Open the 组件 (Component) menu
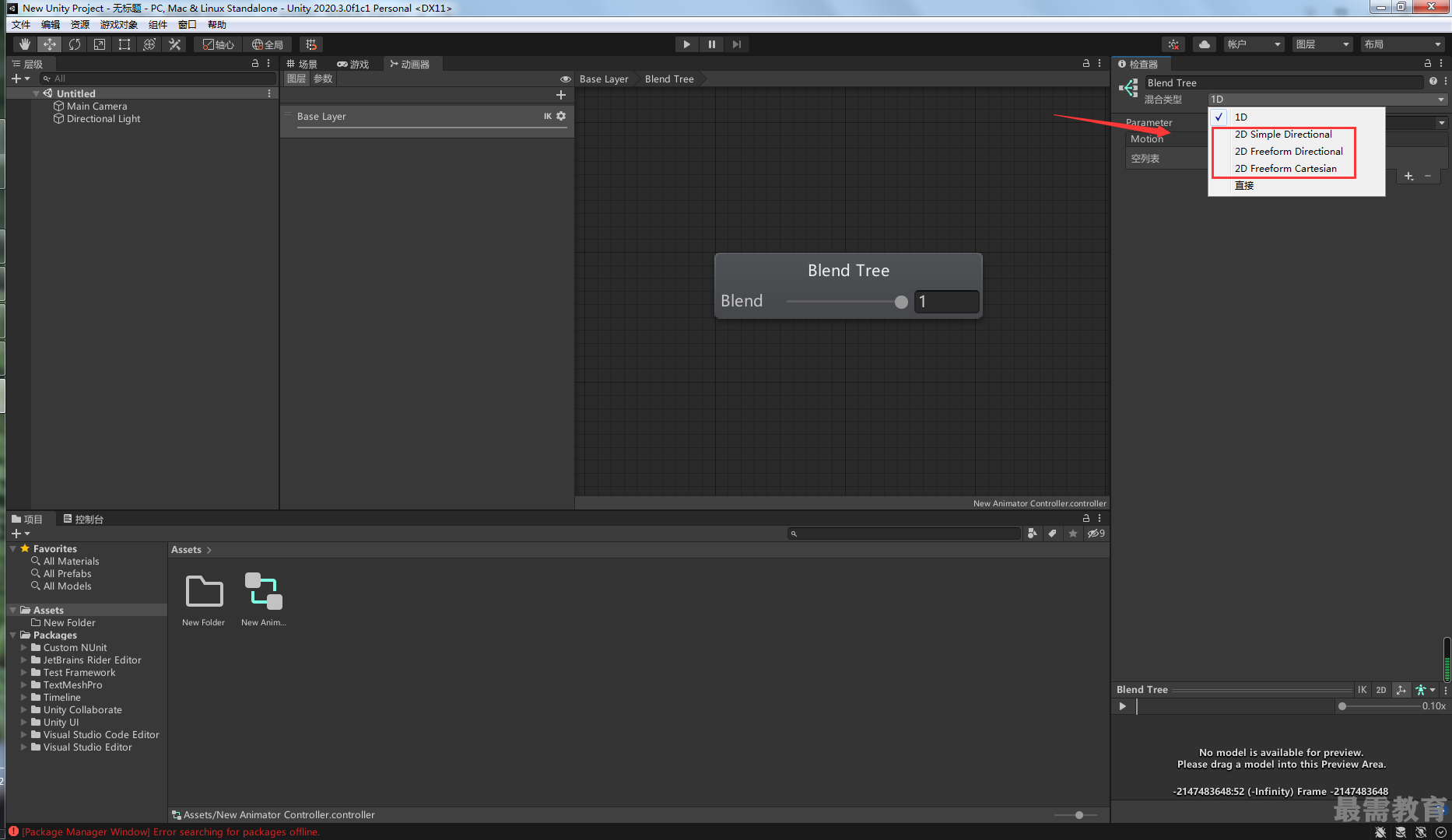The height and width of the screenshot is (840, 1452). [158, 25]
